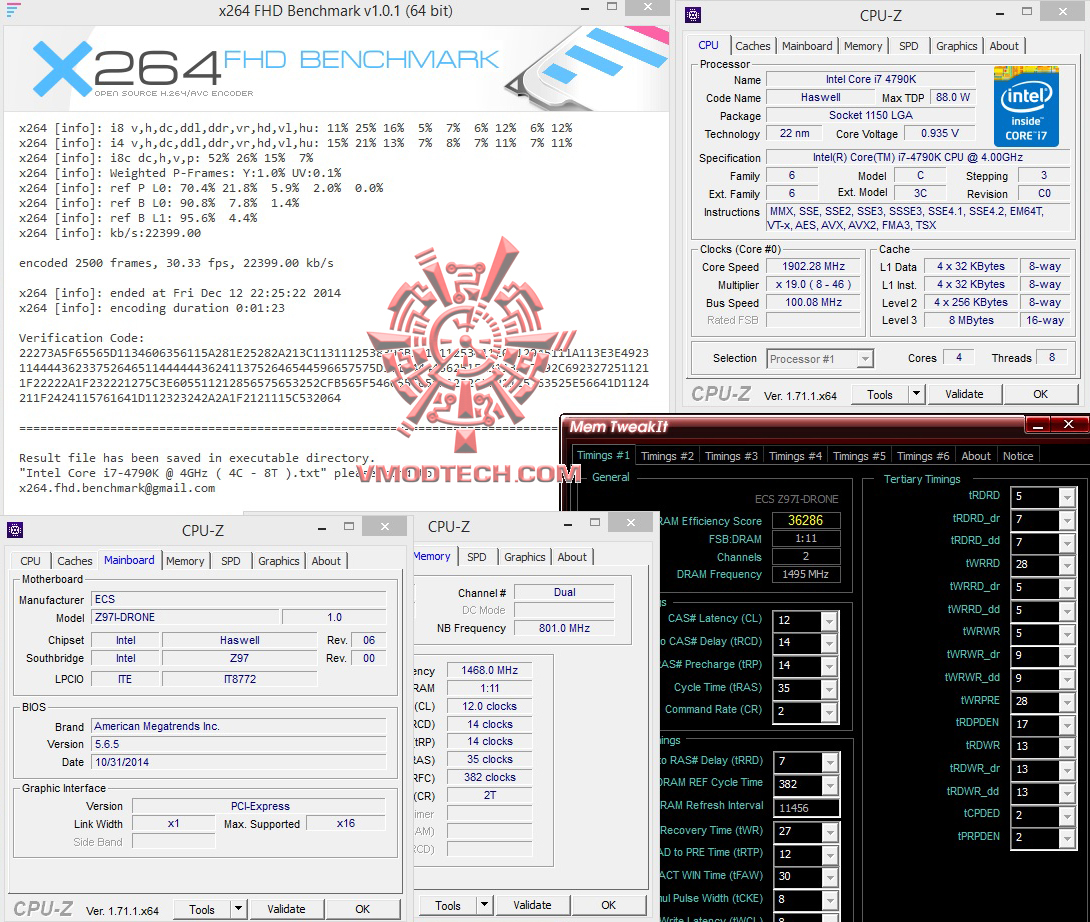Expand tWRRD dropdown showing 28
The width and height of the screenshot is (1090, 922).
pos(1066,565)
